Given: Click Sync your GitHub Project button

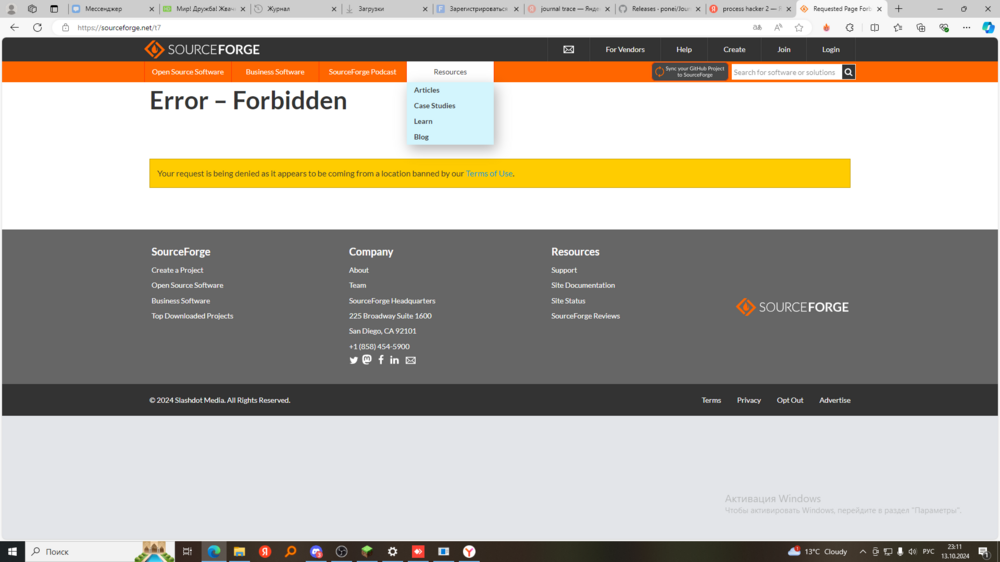Looking at the screenshot, I should 689,72.
